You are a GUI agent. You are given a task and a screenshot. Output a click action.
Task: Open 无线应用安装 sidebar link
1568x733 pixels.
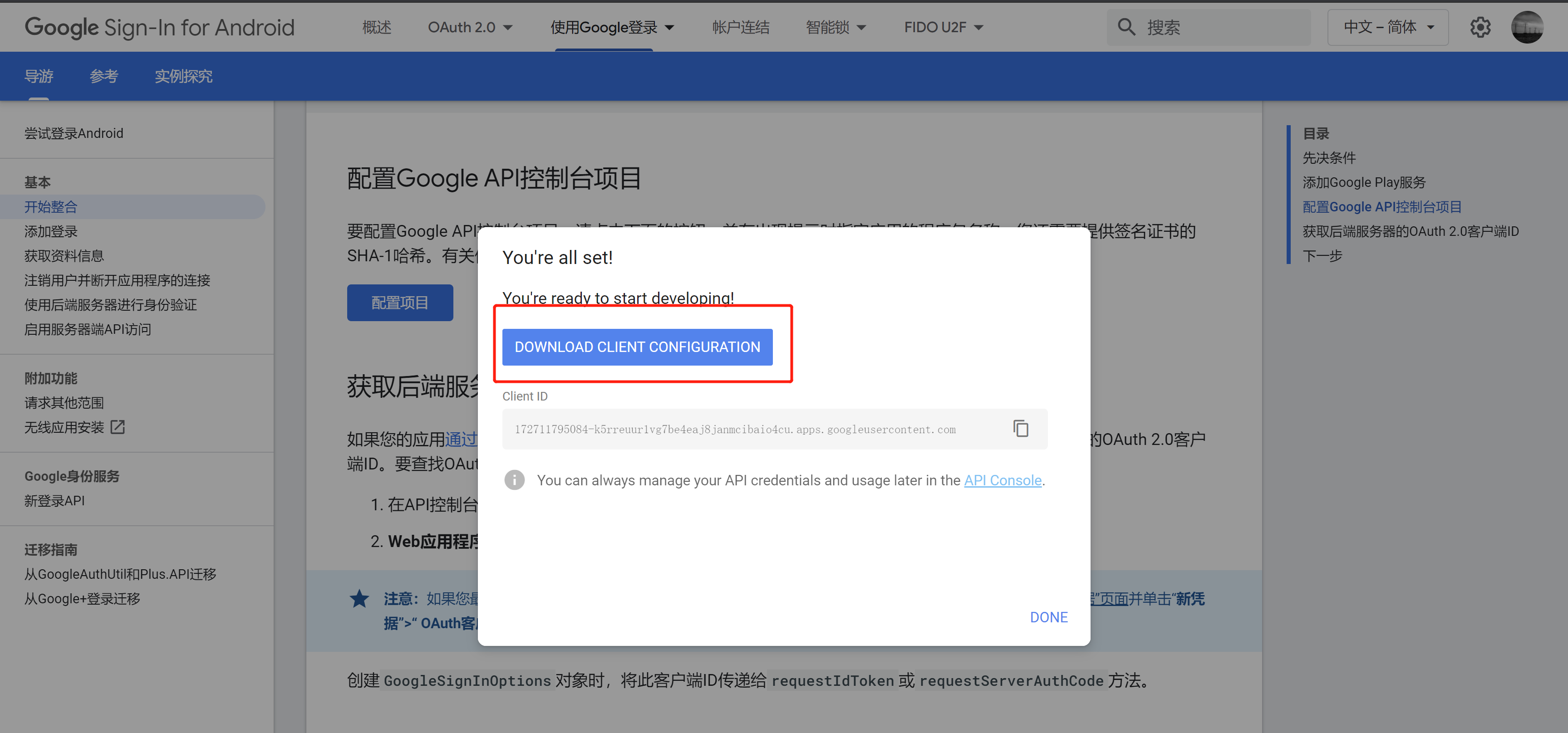64,427
